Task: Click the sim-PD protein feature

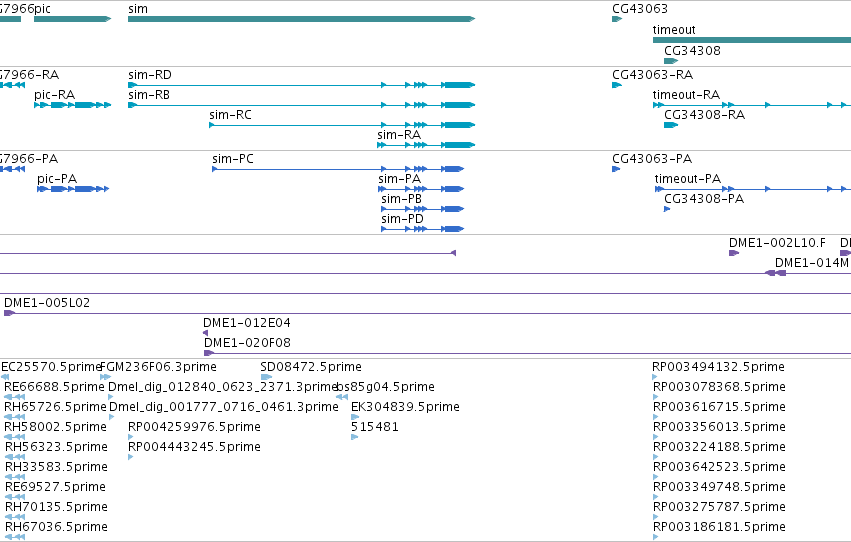Action: (422, 229)
